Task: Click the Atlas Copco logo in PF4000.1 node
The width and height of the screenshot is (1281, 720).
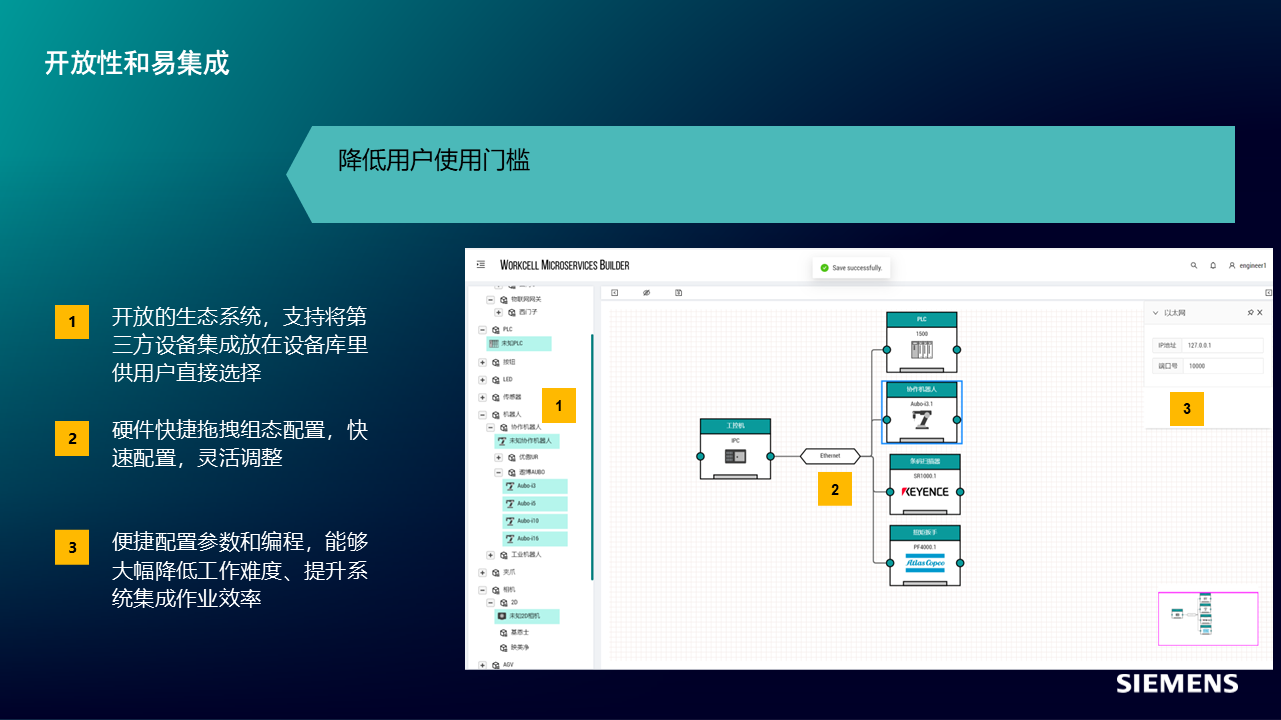Action: [924, 563]
